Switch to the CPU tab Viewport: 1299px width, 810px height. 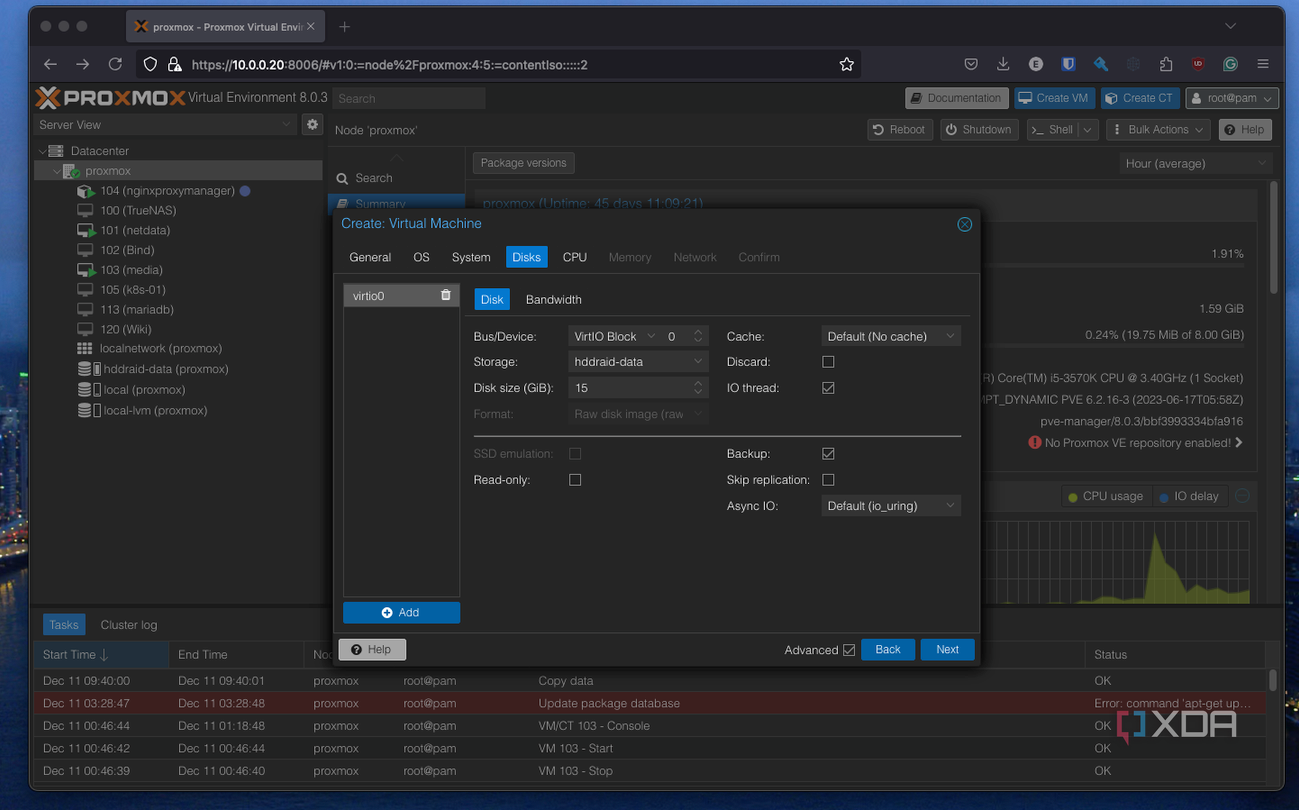574,257
